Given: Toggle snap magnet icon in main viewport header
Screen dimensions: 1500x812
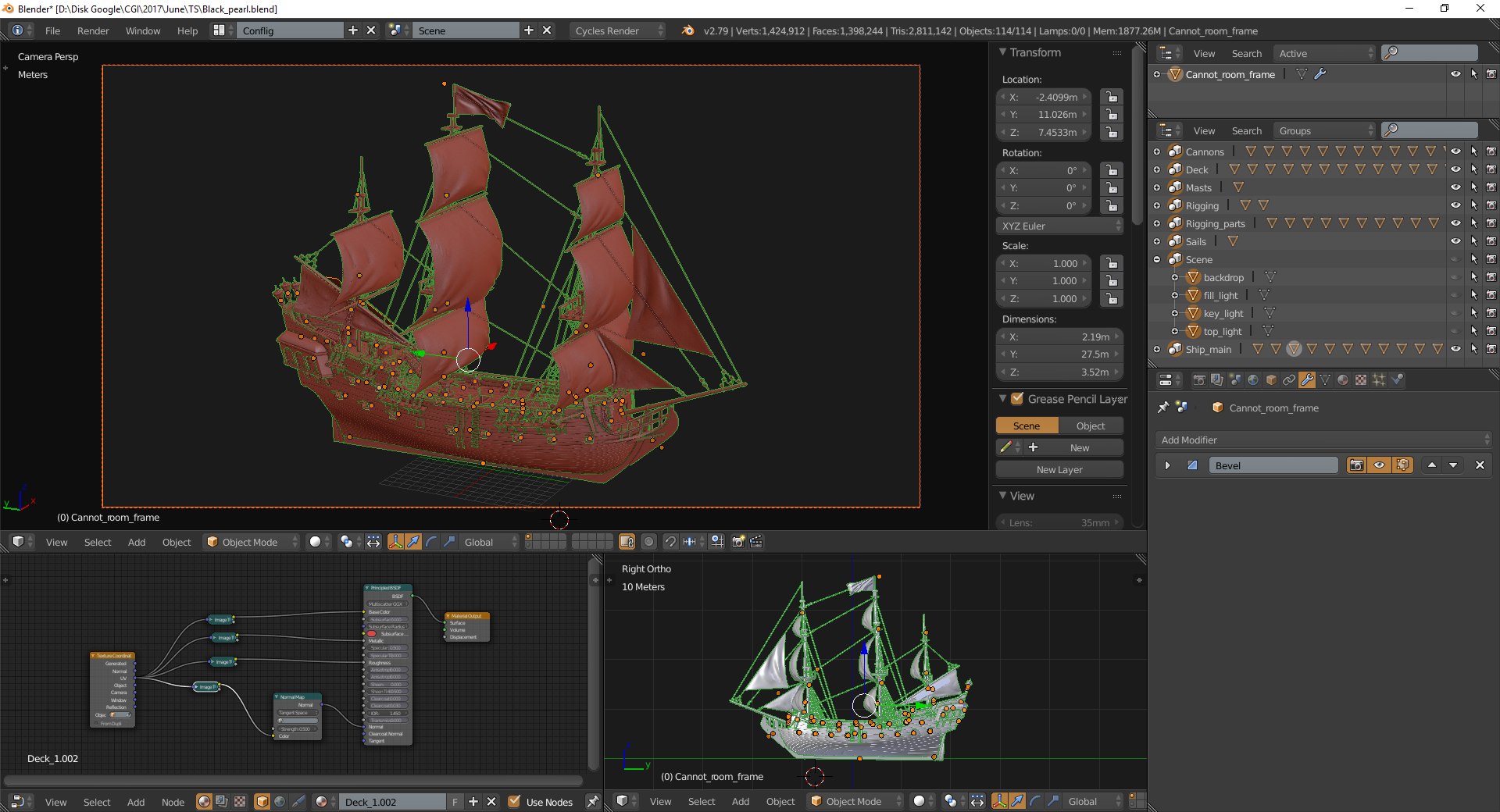Looking at the screenshot, I should click(x=670, y=542).
